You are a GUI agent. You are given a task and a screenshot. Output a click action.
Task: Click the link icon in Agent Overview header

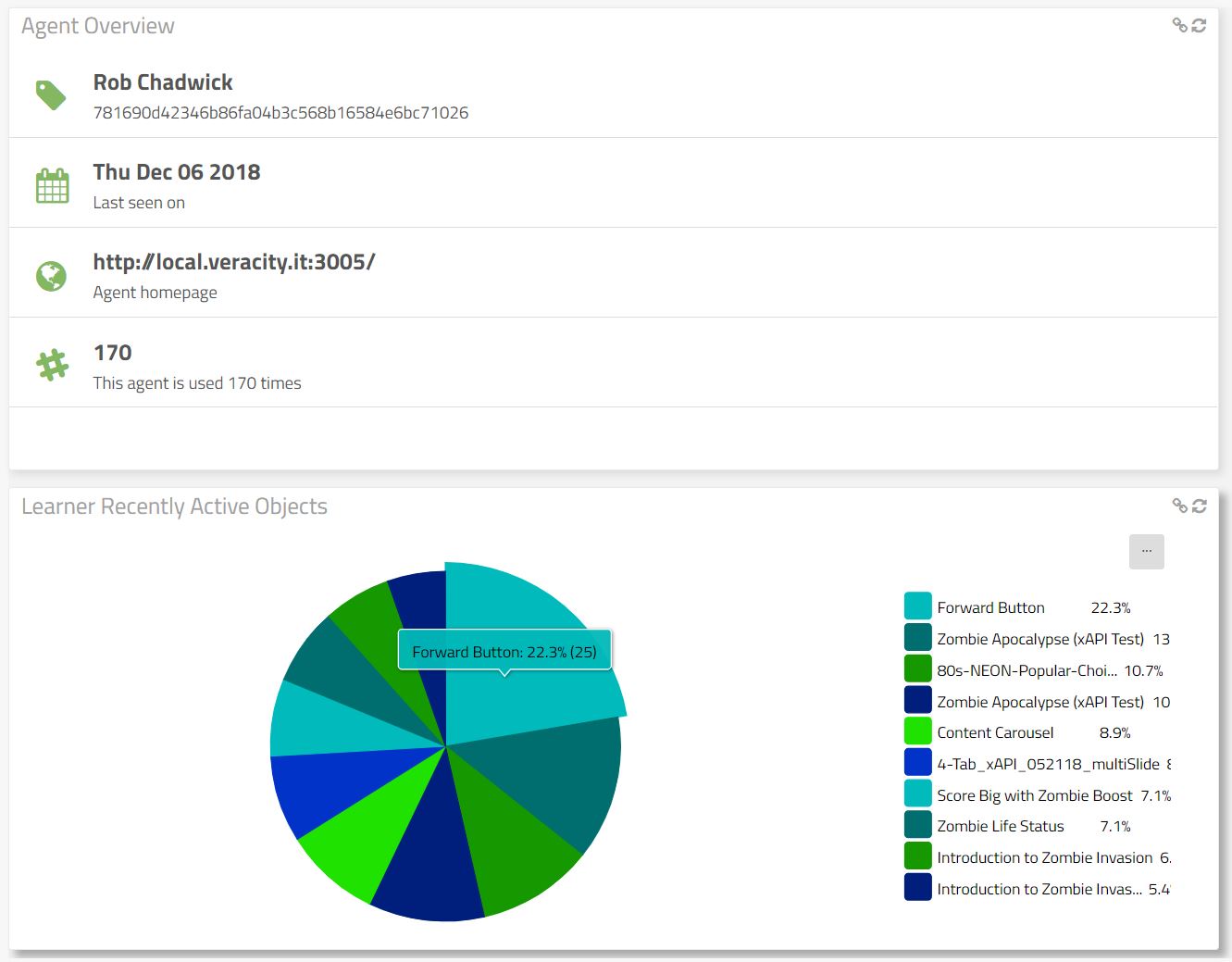pyautogui.click(x=1179, y=25)
